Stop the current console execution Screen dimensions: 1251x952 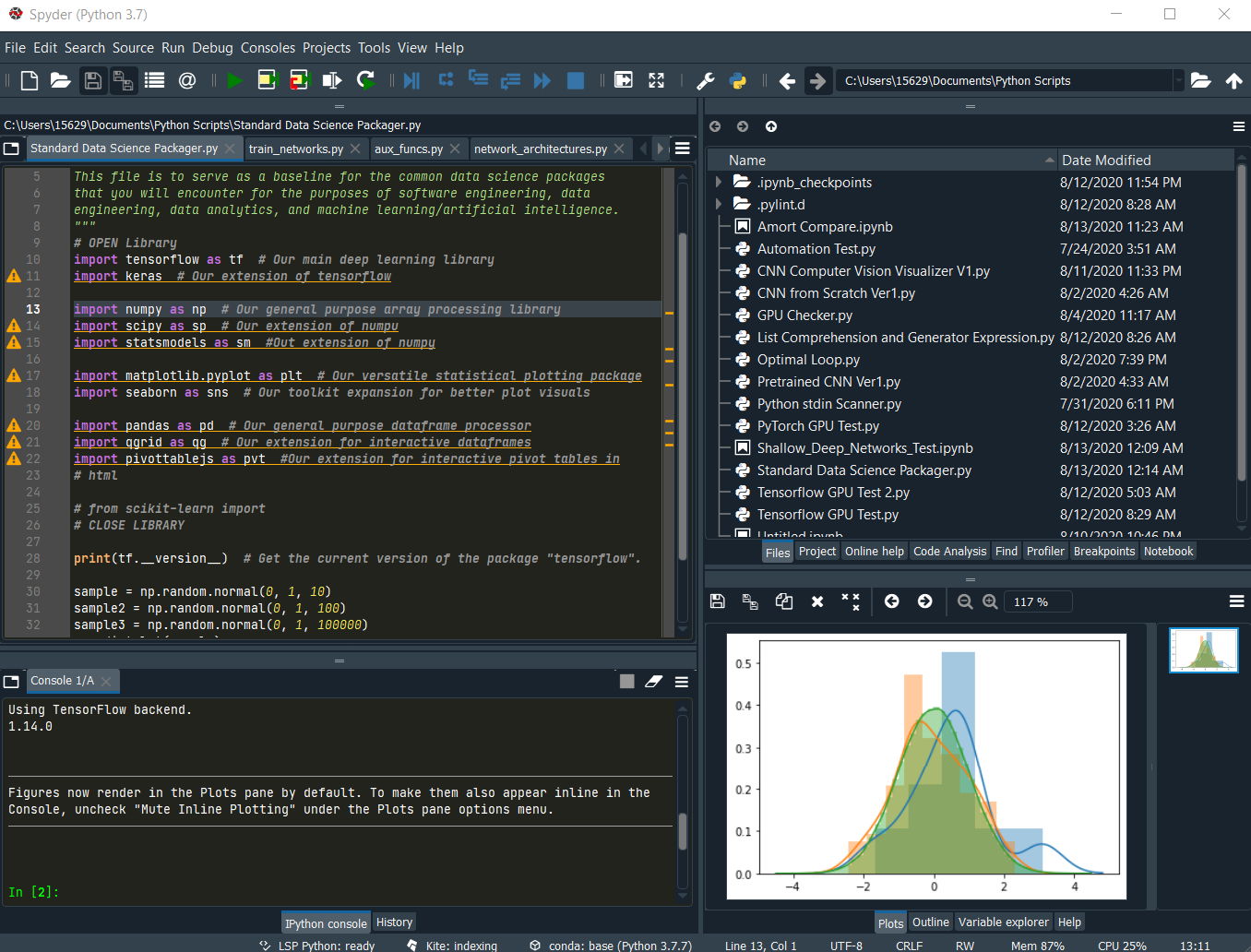(575, 80)
